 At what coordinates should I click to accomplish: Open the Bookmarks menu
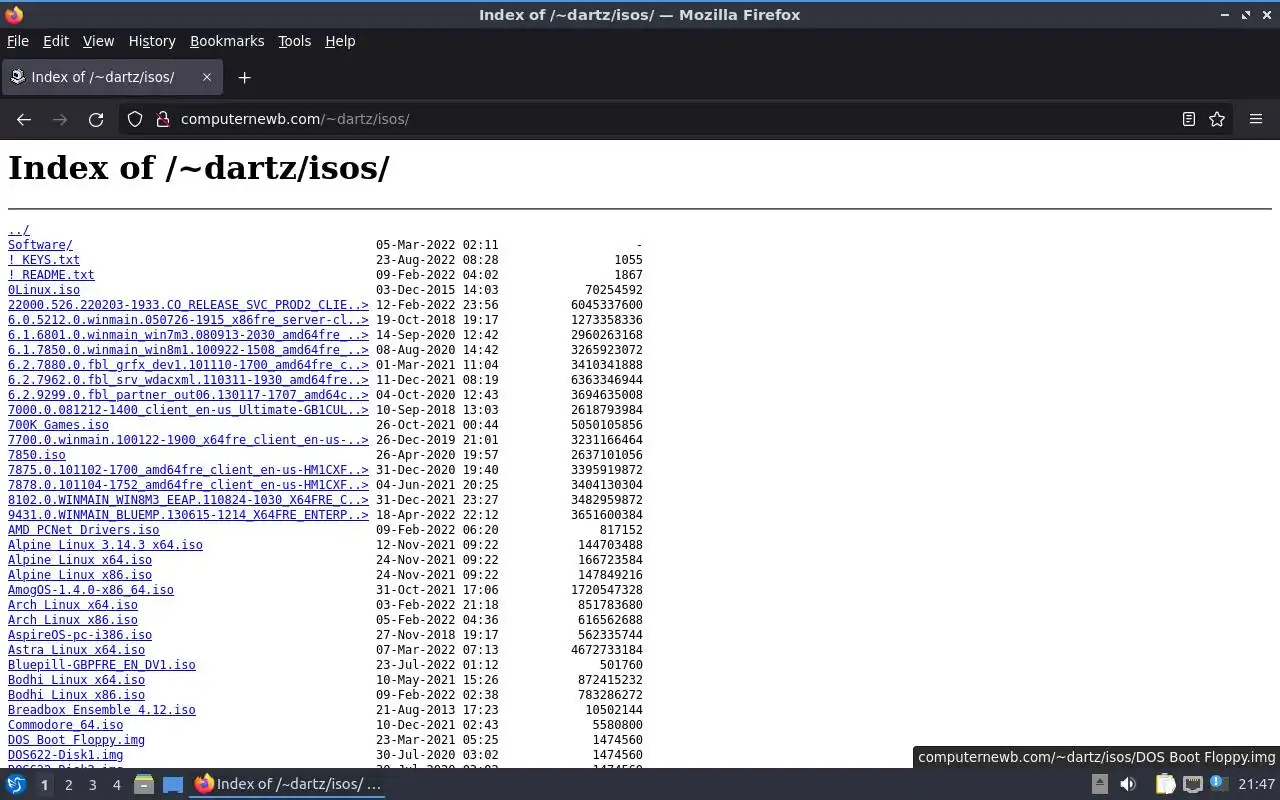227,41
